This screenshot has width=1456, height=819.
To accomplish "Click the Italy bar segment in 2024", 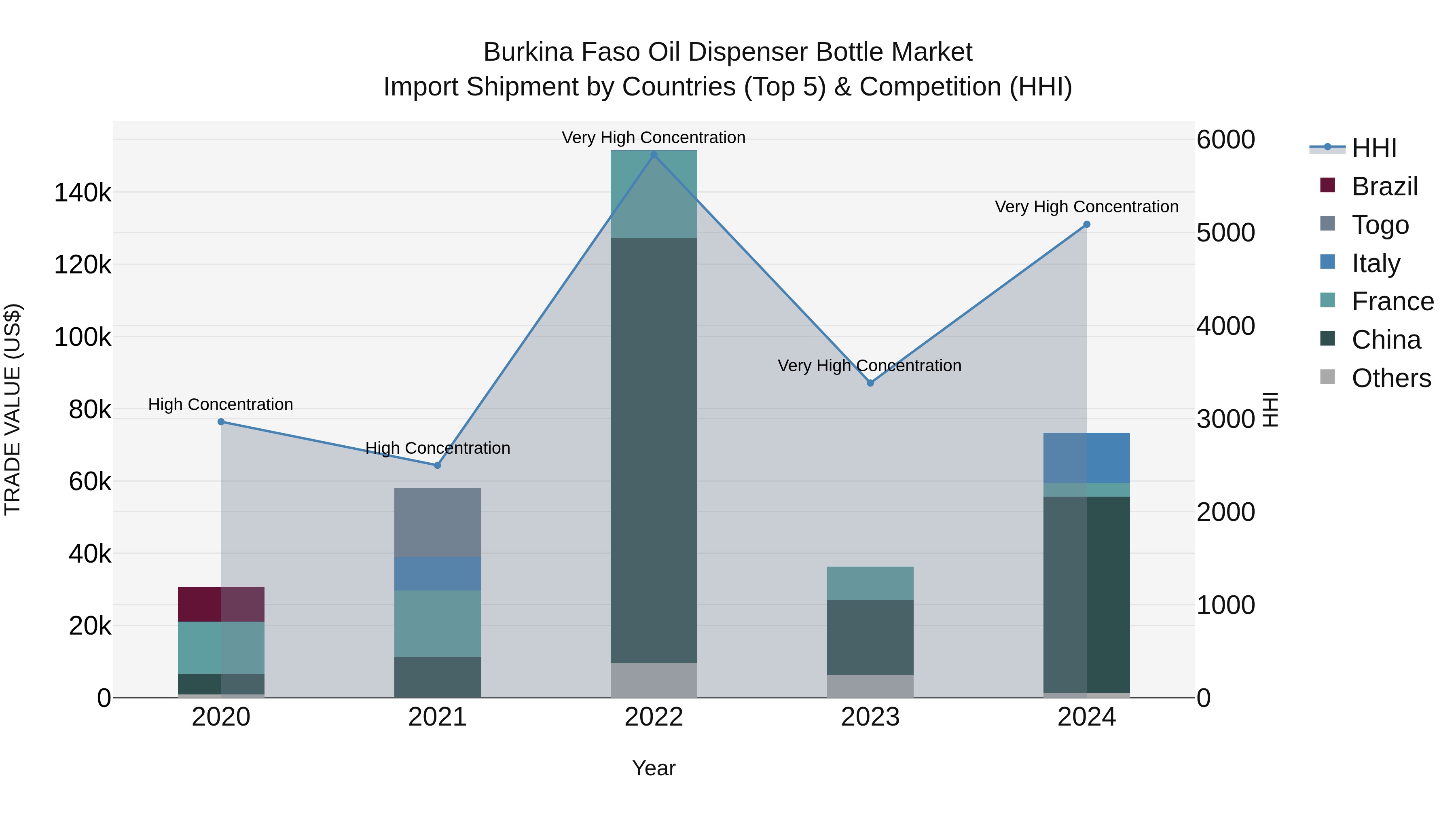I will coord(1086,458).
